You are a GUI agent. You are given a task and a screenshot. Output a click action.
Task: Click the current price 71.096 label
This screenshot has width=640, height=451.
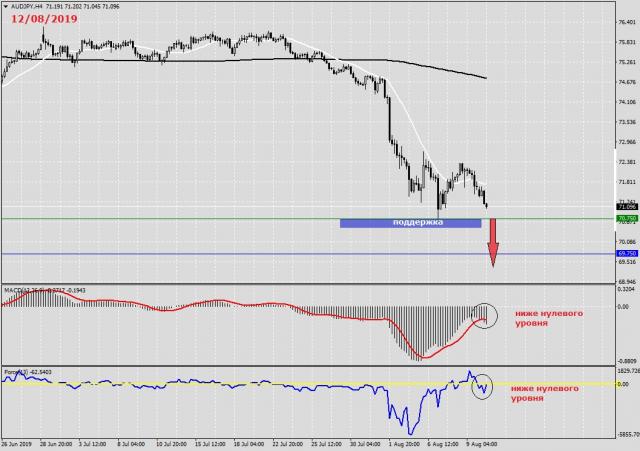[x=627, y=207]
